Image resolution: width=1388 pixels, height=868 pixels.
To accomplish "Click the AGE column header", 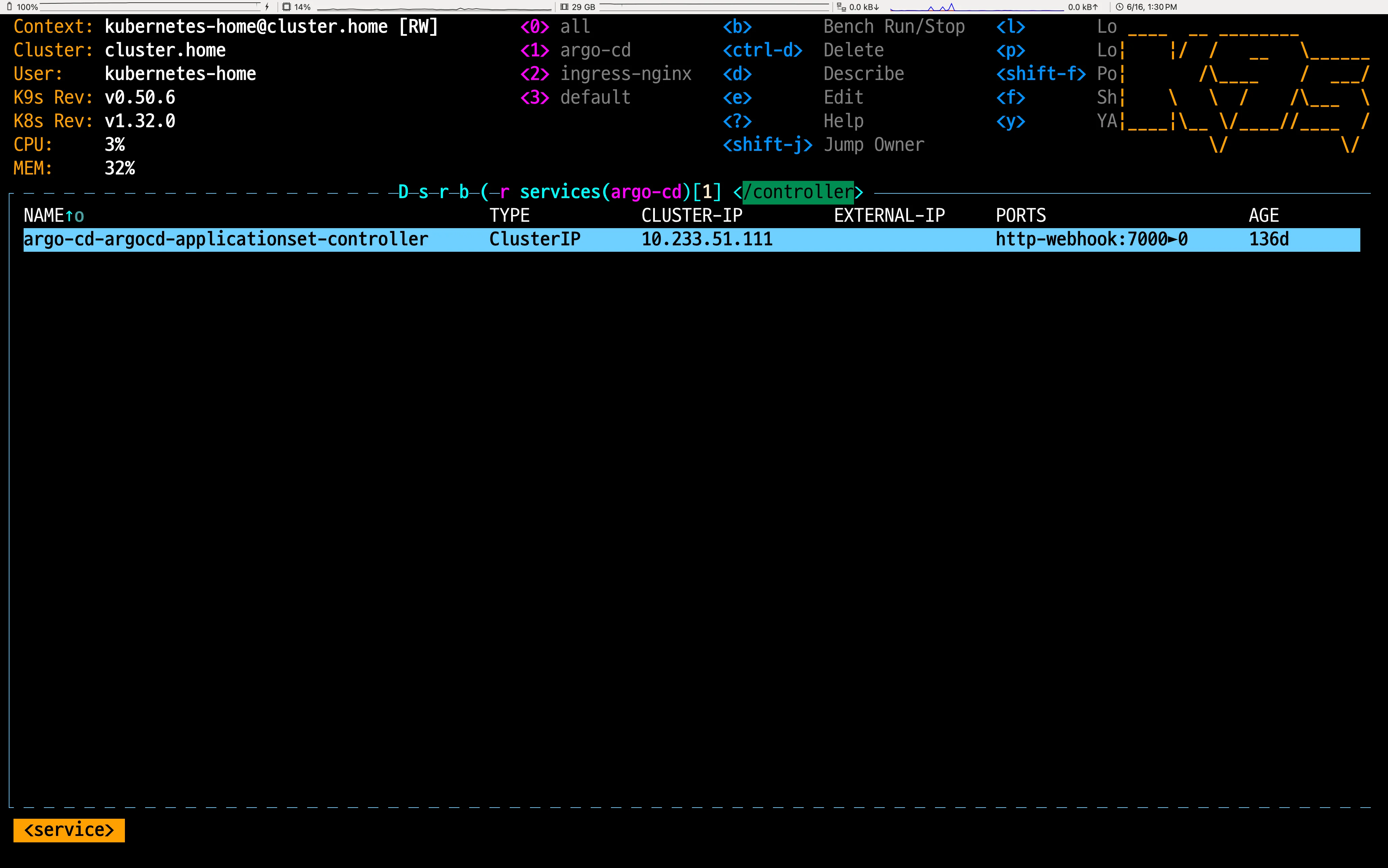I will [1263, 216].
